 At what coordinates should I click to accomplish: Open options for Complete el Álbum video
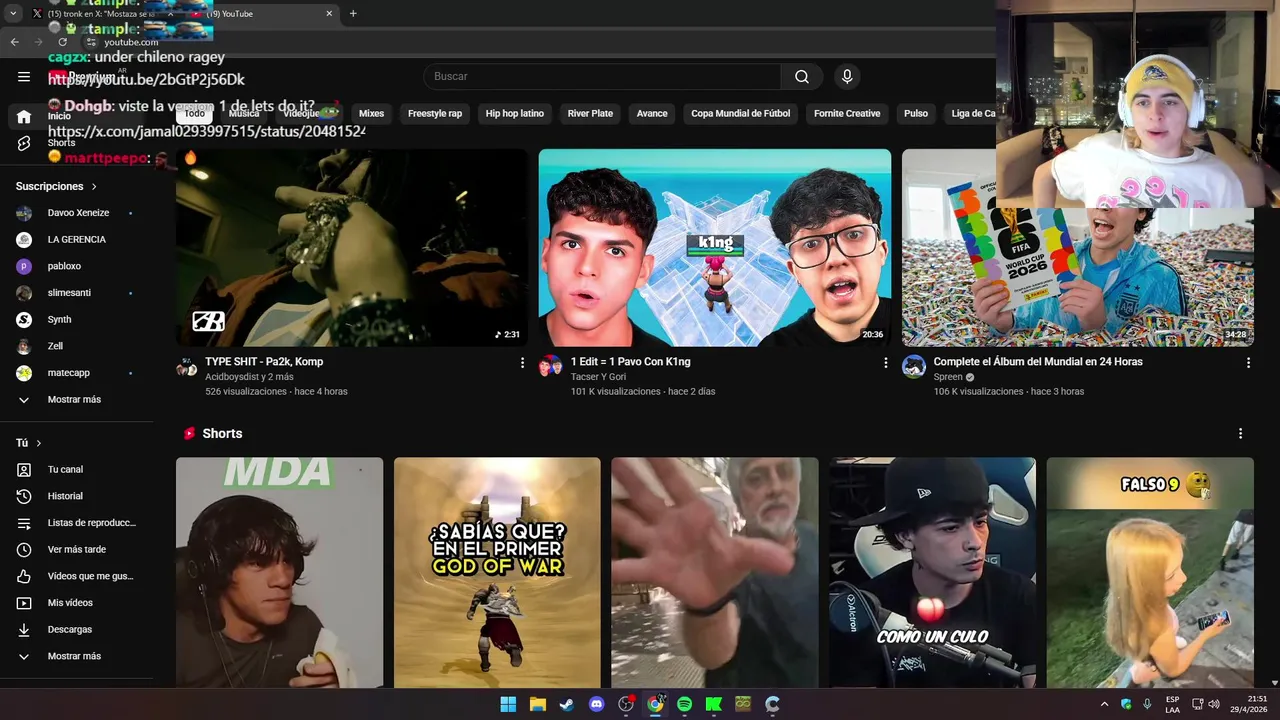(x=1248, y=363)
